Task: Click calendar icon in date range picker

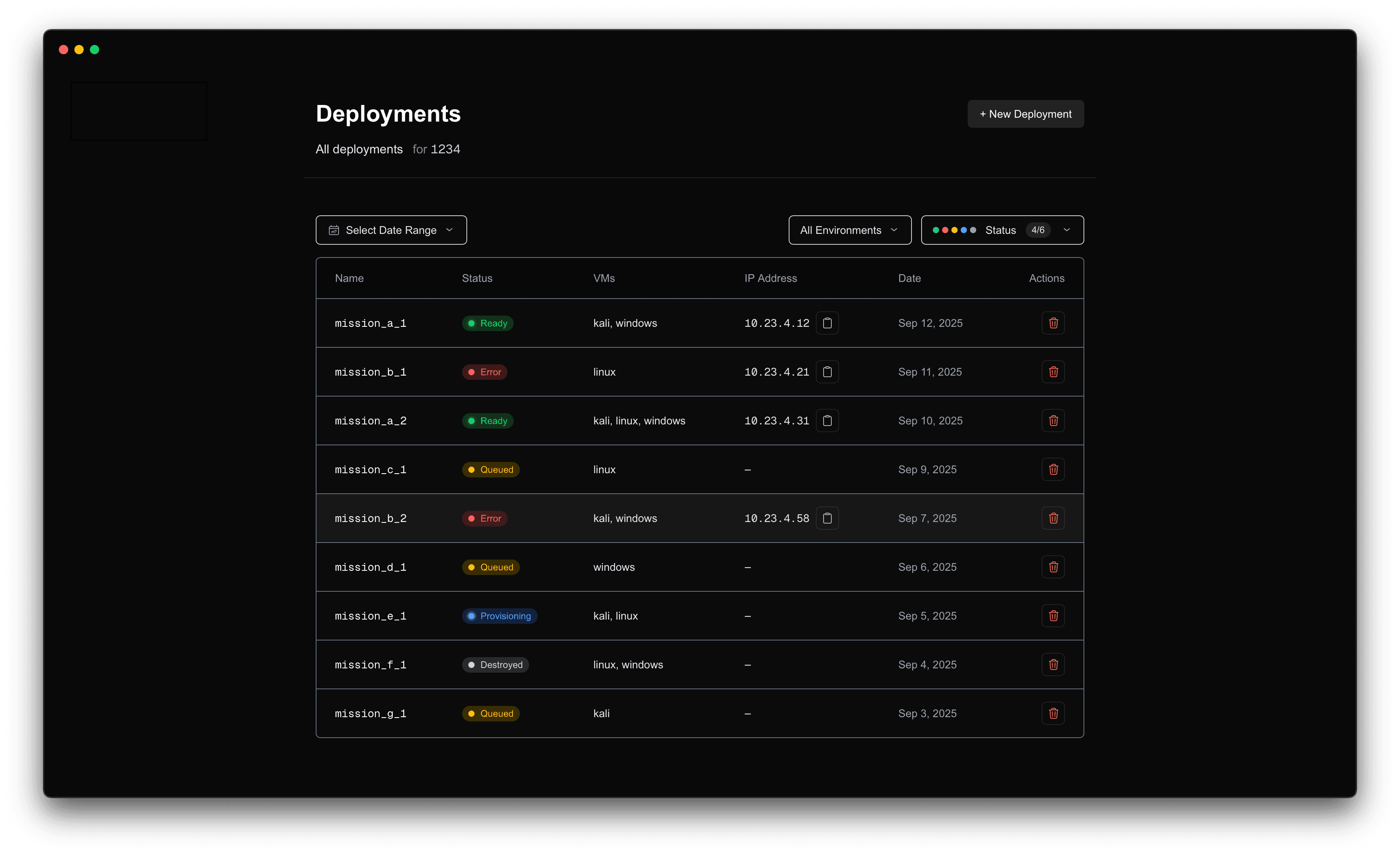Action: (x=334, y=230)
